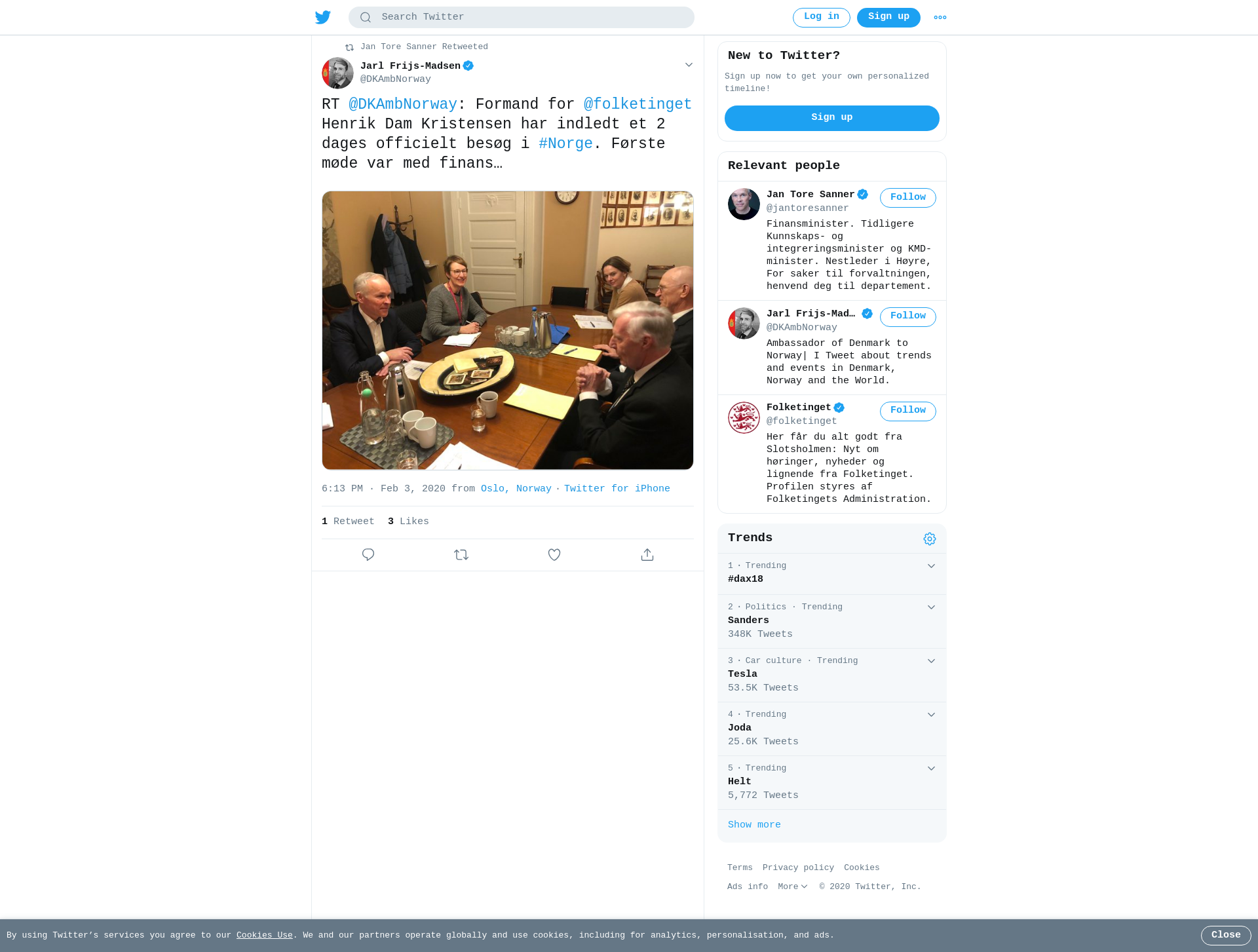Open the Tesla trending topic
This screenshot has height=952, width=1258.
click(832, 675)
